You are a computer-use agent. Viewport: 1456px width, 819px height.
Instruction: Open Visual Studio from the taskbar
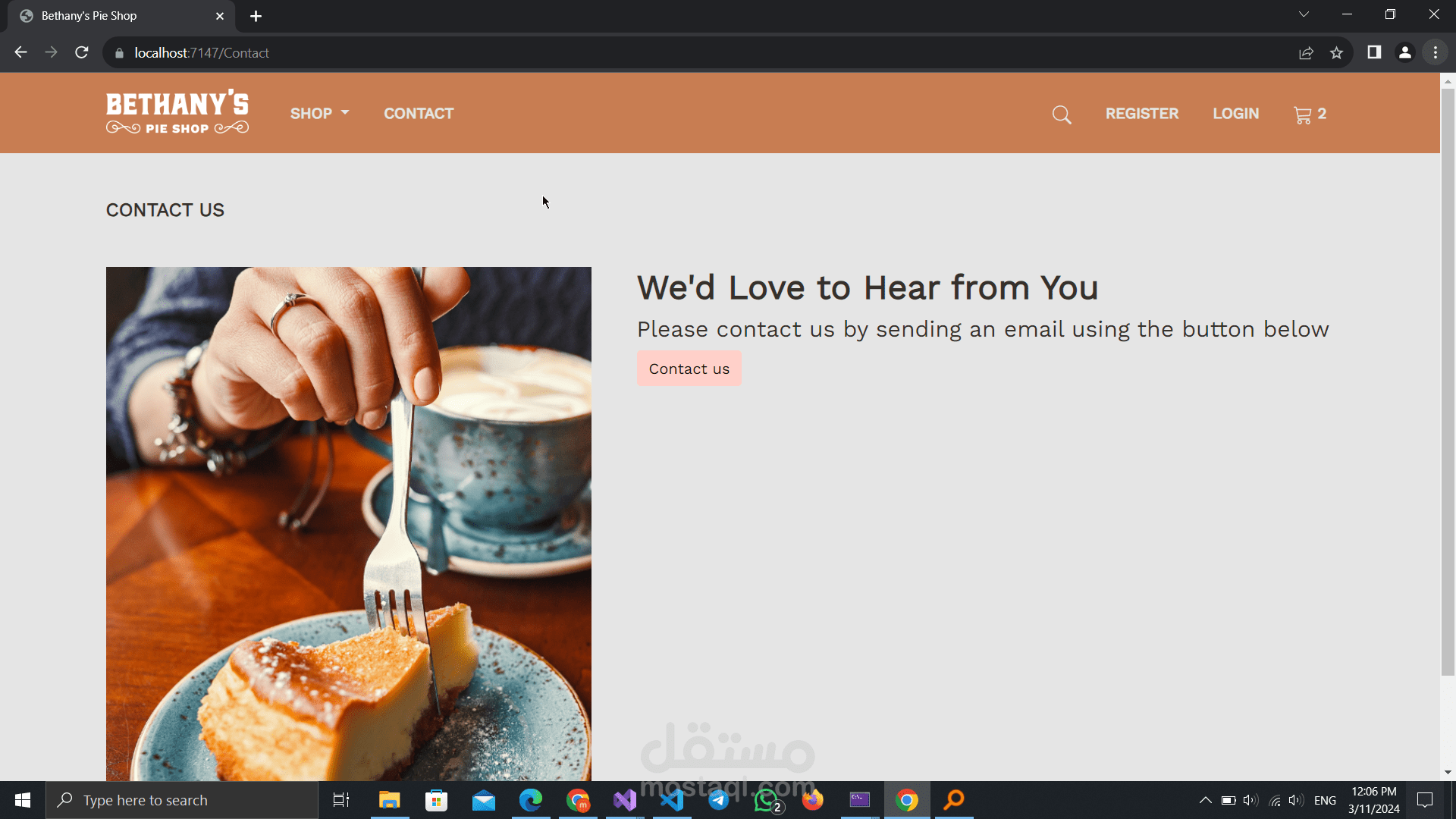pyautogui.click(x=625, y=800)
